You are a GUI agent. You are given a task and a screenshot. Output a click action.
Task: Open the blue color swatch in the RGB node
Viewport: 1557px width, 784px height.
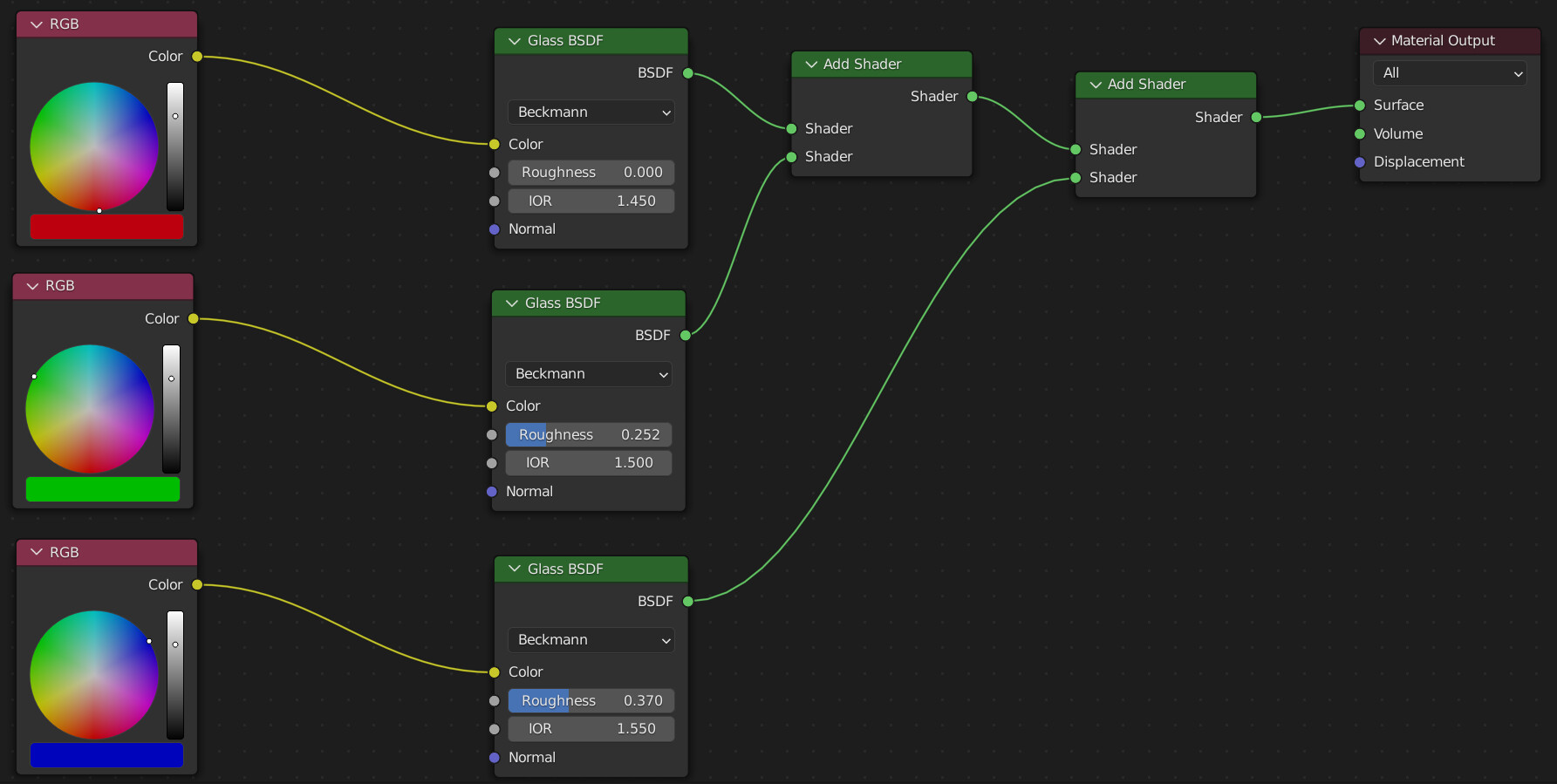(106, 755)
